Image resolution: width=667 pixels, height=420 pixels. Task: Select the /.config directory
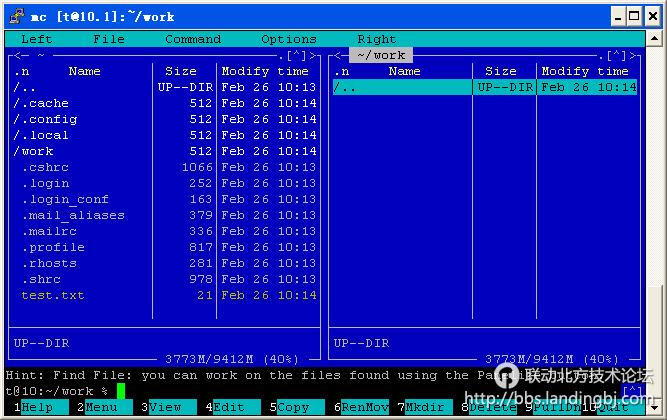46,119
